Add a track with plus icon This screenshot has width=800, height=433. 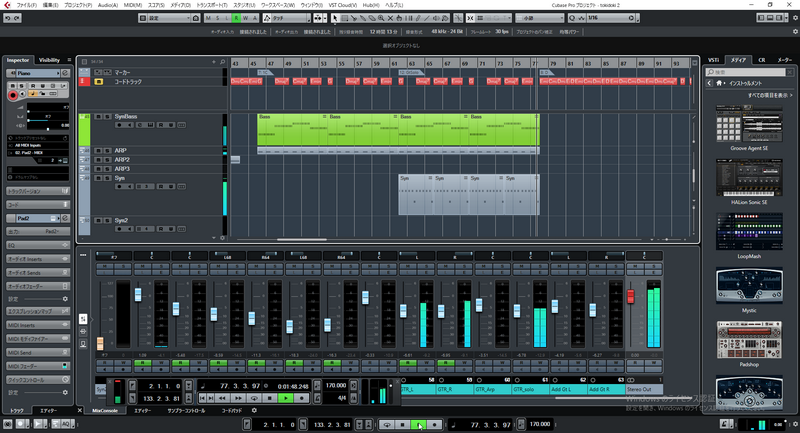214,62
